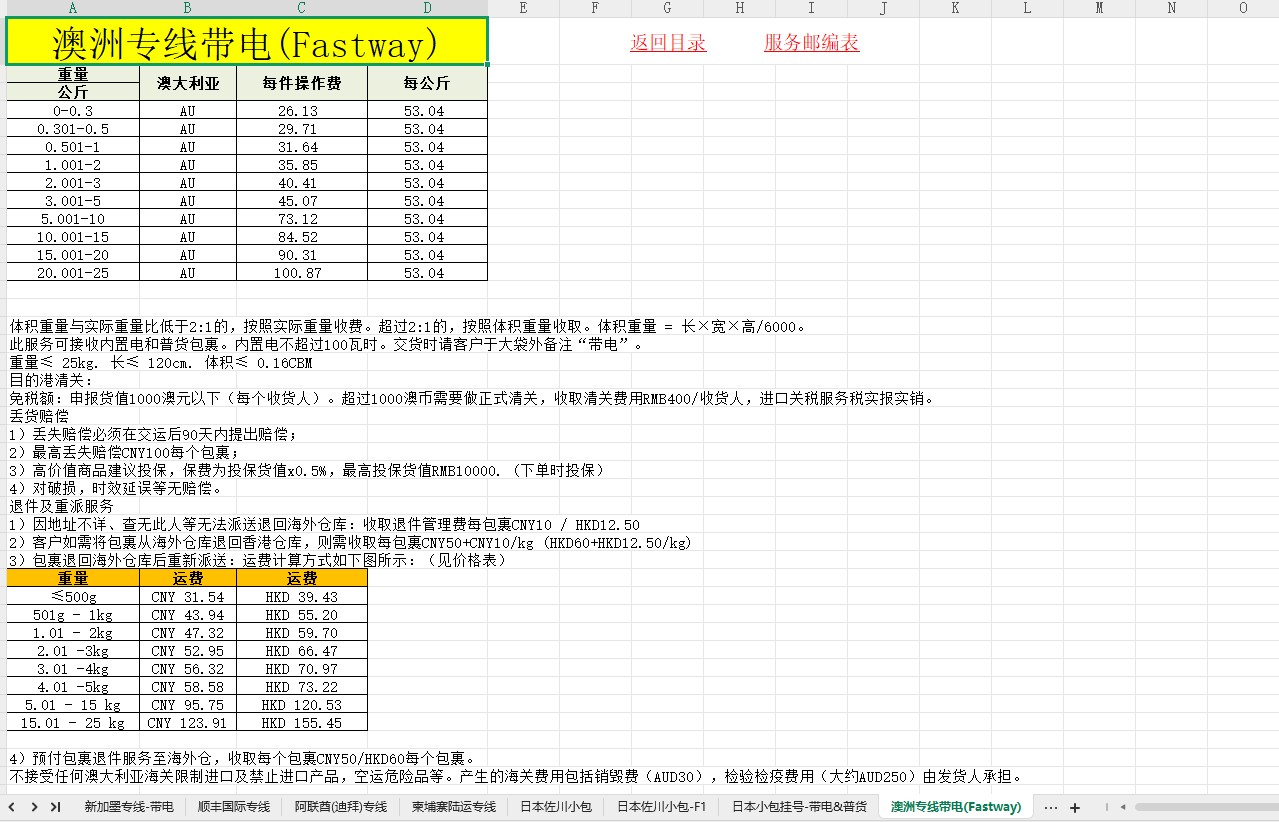Select column L header
This screenshot has width=1279, height=822.
tap(1027, 8)
